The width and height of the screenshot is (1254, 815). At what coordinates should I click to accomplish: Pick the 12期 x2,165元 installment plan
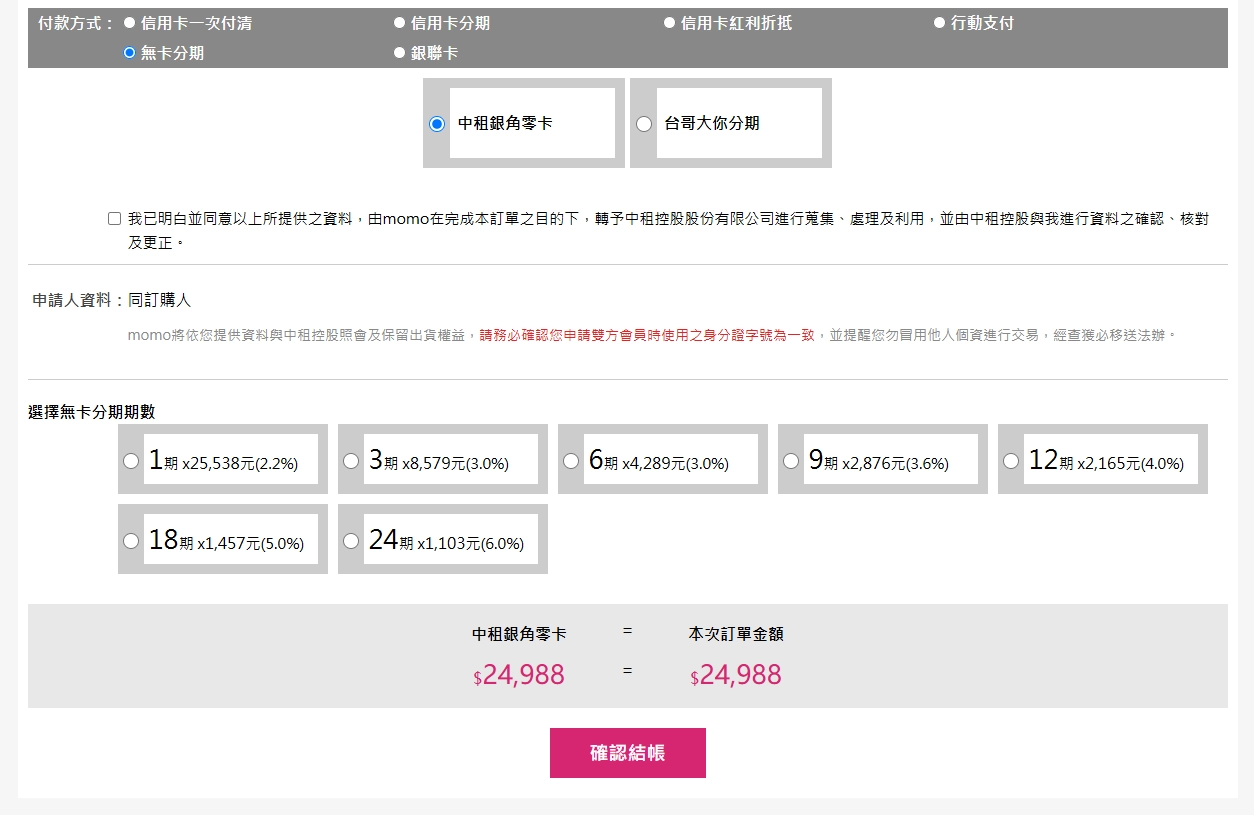(x=1011, y=461)
